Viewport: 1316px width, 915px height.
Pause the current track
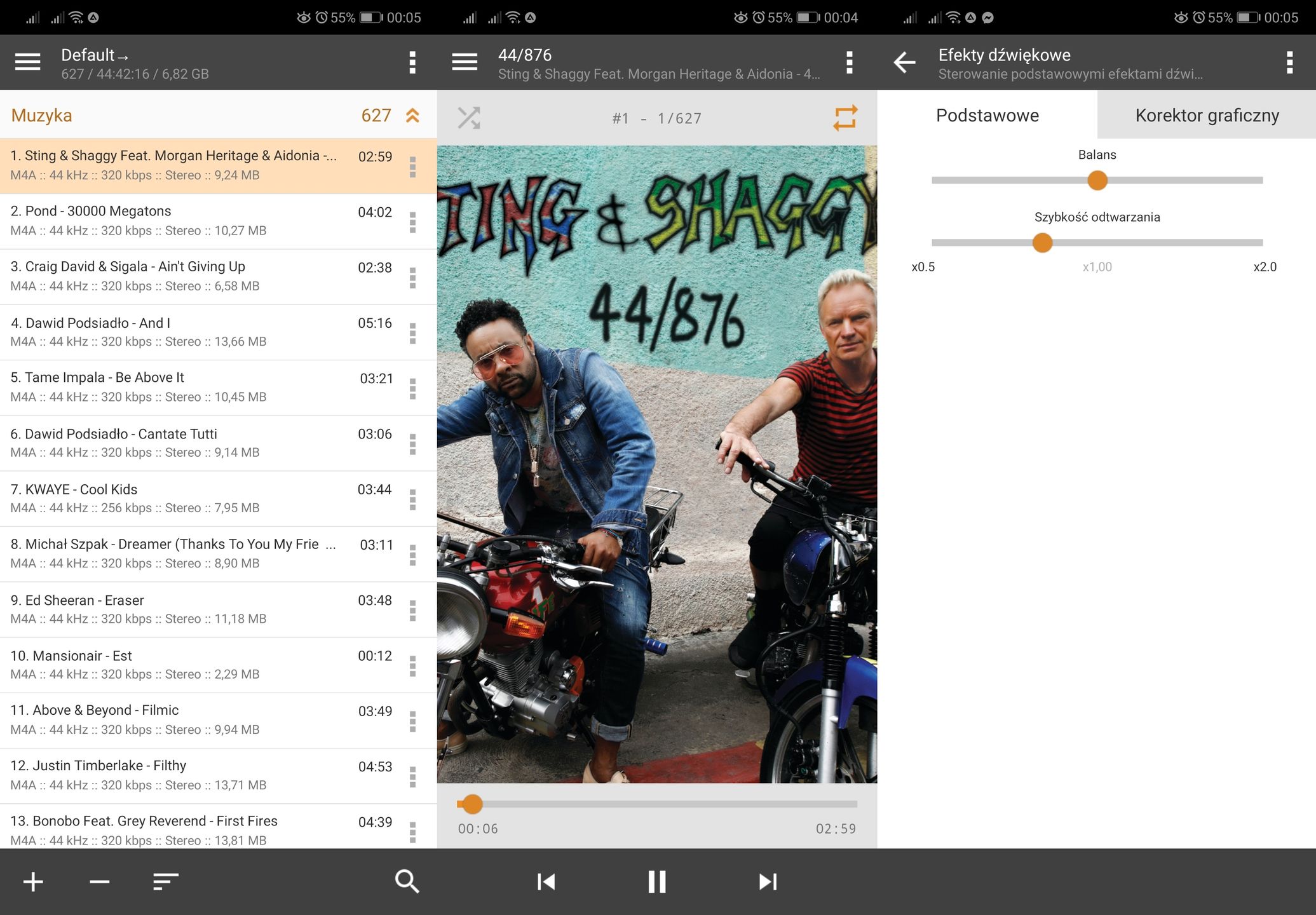[x=657, y=881]
